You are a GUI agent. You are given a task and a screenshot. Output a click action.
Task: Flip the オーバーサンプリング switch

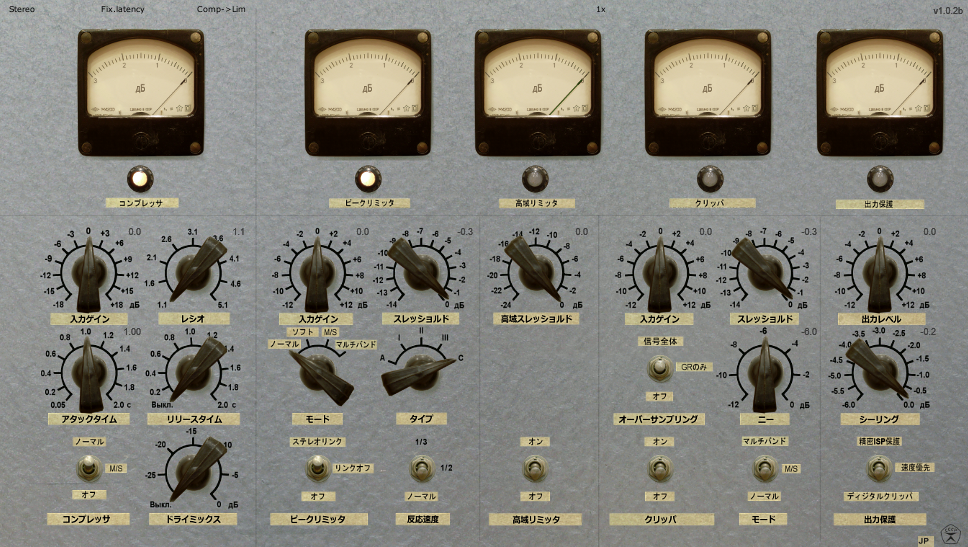click(x=659, y=368)
